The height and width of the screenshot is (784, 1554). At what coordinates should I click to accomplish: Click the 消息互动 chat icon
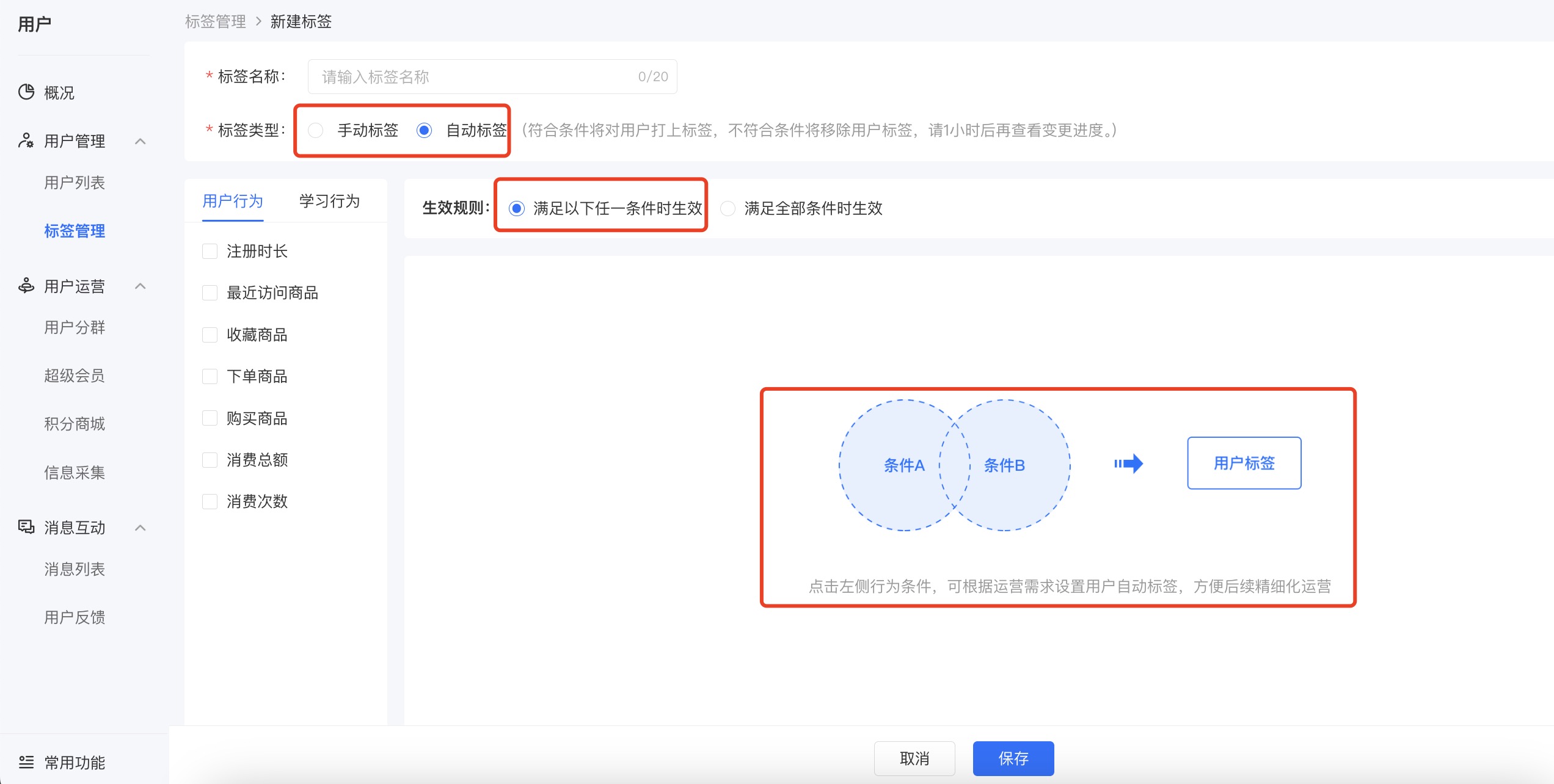coord(26,526)
